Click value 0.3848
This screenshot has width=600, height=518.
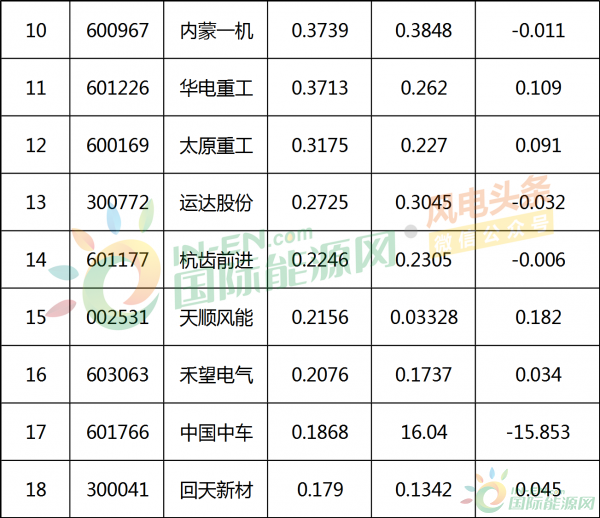(x=424, y=31)
